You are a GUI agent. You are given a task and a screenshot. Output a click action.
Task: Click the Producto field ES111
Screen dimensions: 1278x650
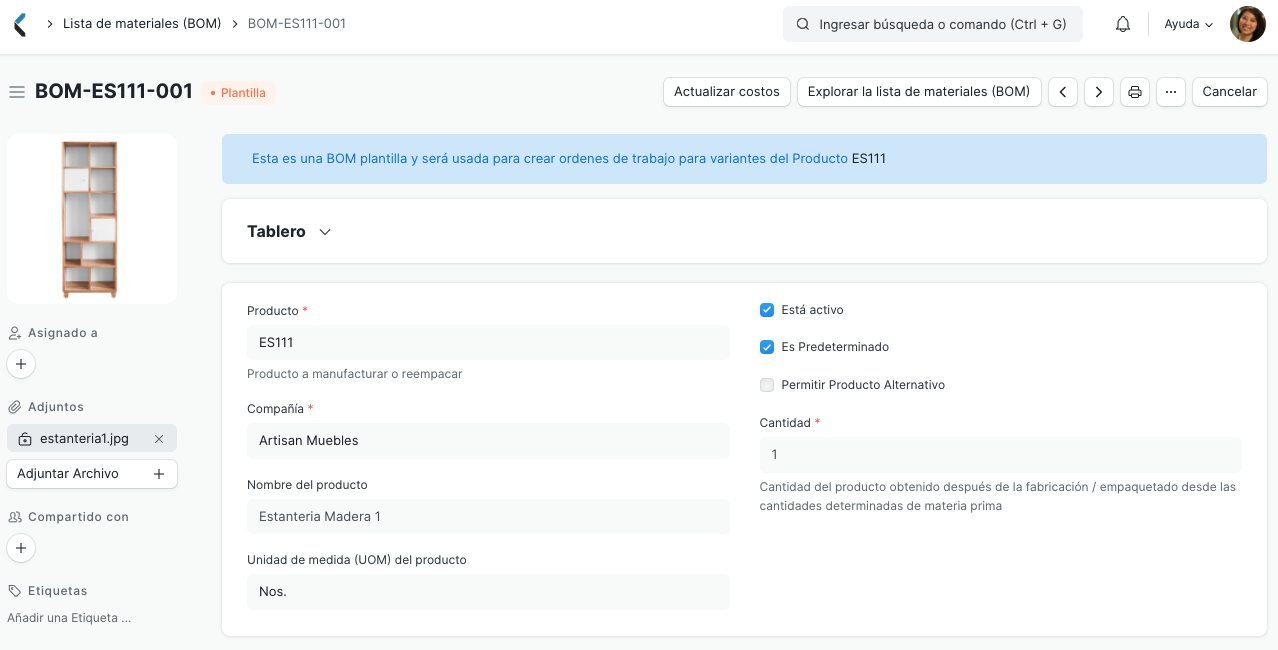coord(488,342)
